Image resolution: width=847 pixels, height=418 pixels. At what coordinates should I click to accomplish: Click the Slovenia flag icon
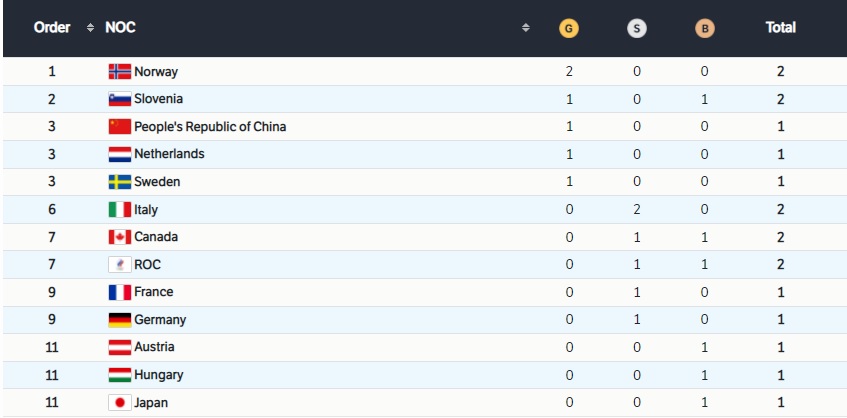[x=119, y=99]
